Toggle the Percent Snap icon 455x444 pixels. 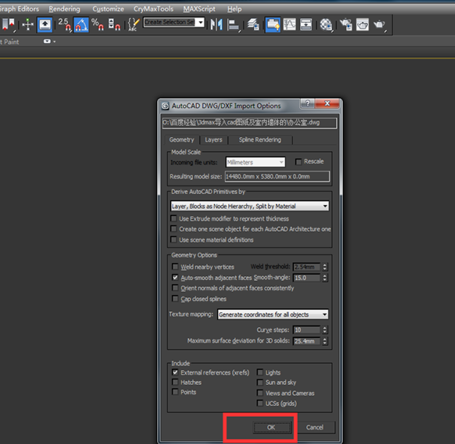click(x=98, y=25)
